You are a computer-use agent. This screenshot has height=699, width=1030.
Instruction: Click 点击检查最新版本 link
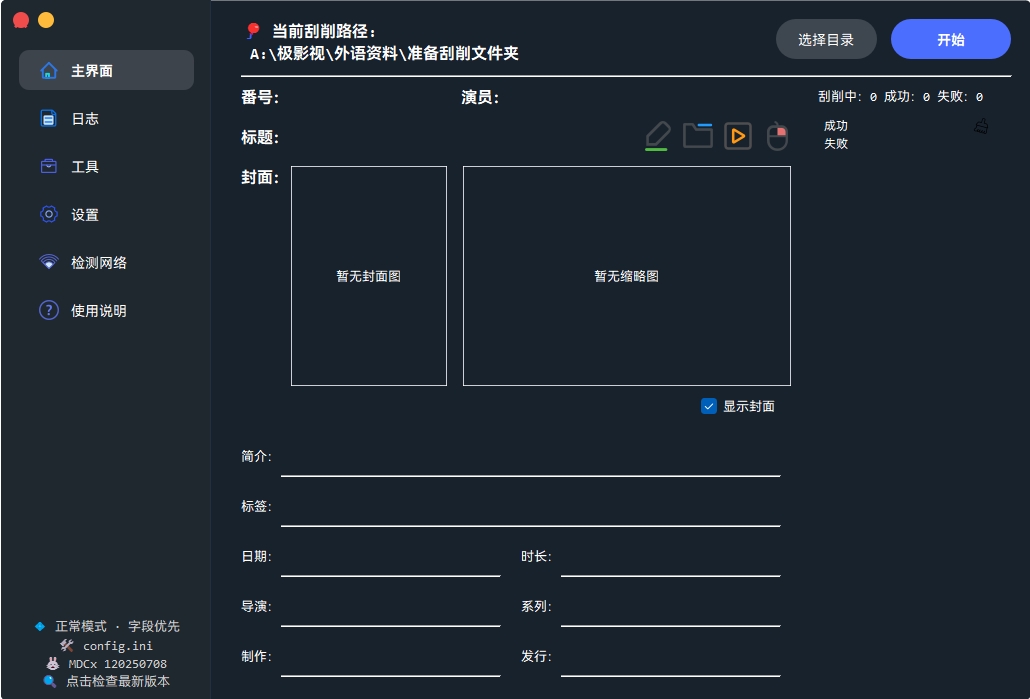coord(118,681)
